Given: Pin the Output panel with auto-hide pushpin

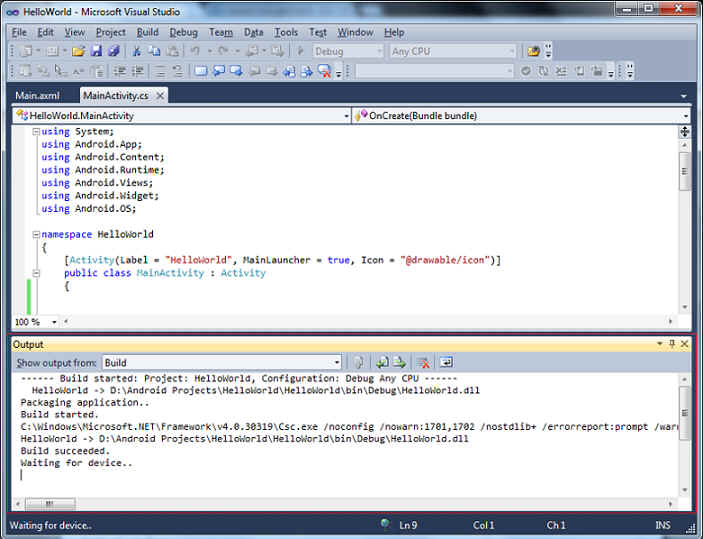Looking at the screenshot, I should tap(672, 344).
